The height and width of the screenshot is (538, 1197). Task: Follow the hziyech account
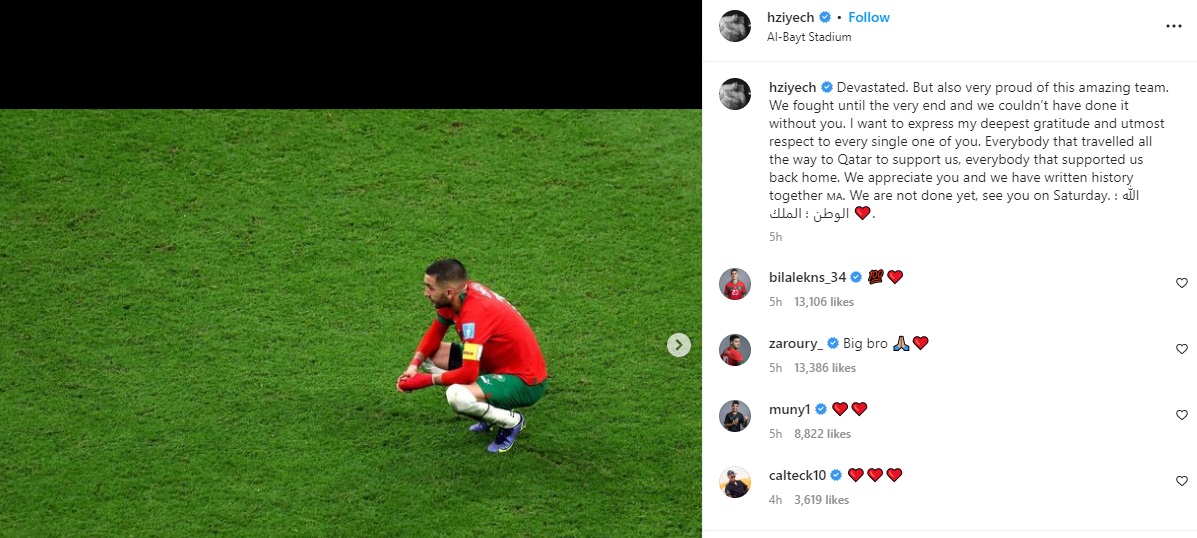(x=869, y=17)
